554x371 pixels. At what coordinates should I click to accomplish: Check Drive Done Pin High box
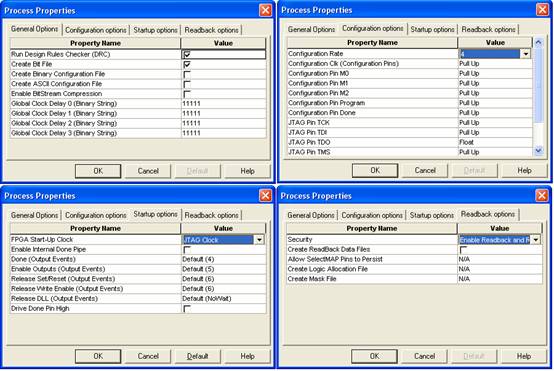187,309
